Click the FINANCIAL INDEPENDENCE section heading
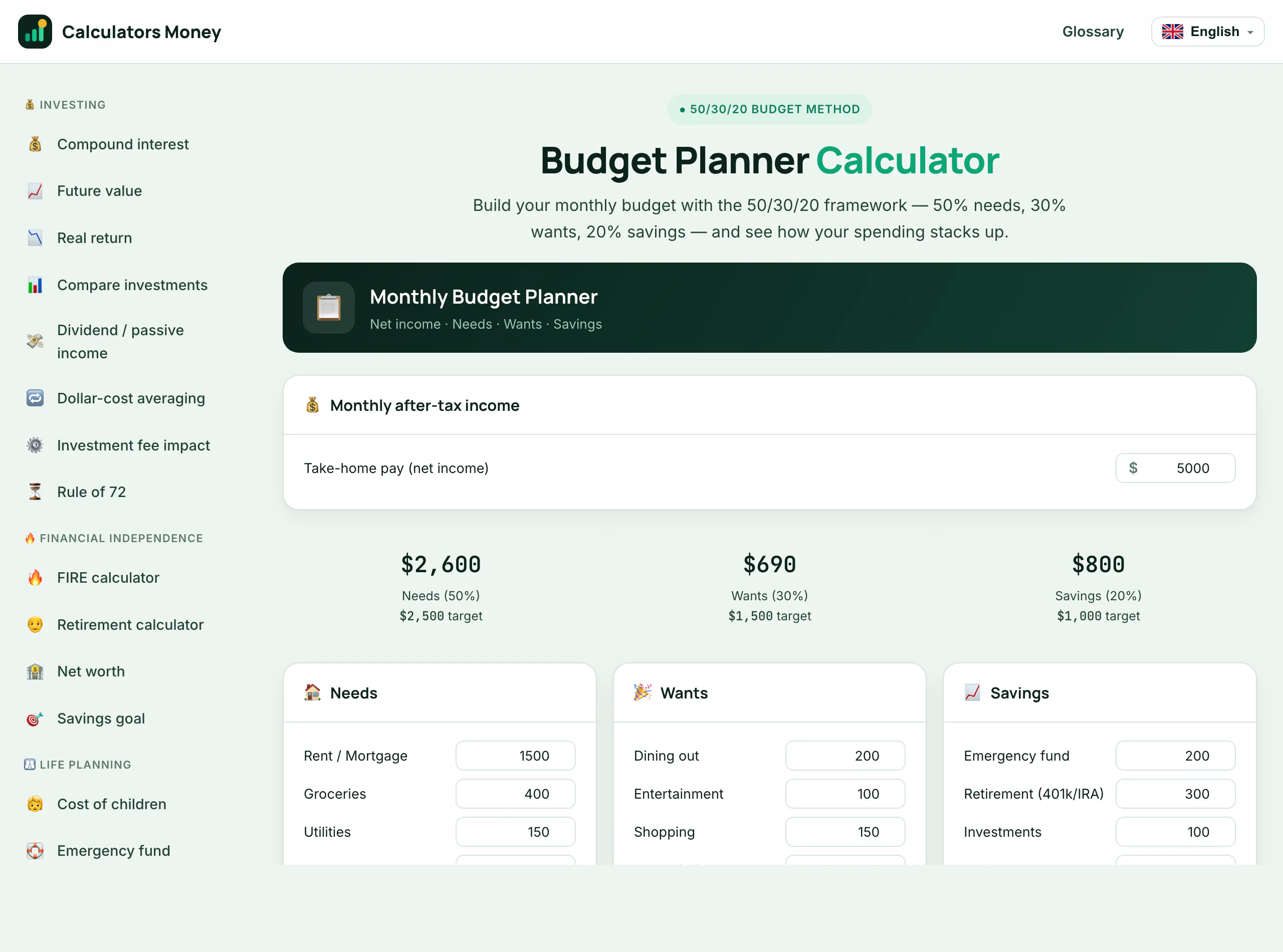The height and width of the screenshot is (952, 1283). click(114, 538)
